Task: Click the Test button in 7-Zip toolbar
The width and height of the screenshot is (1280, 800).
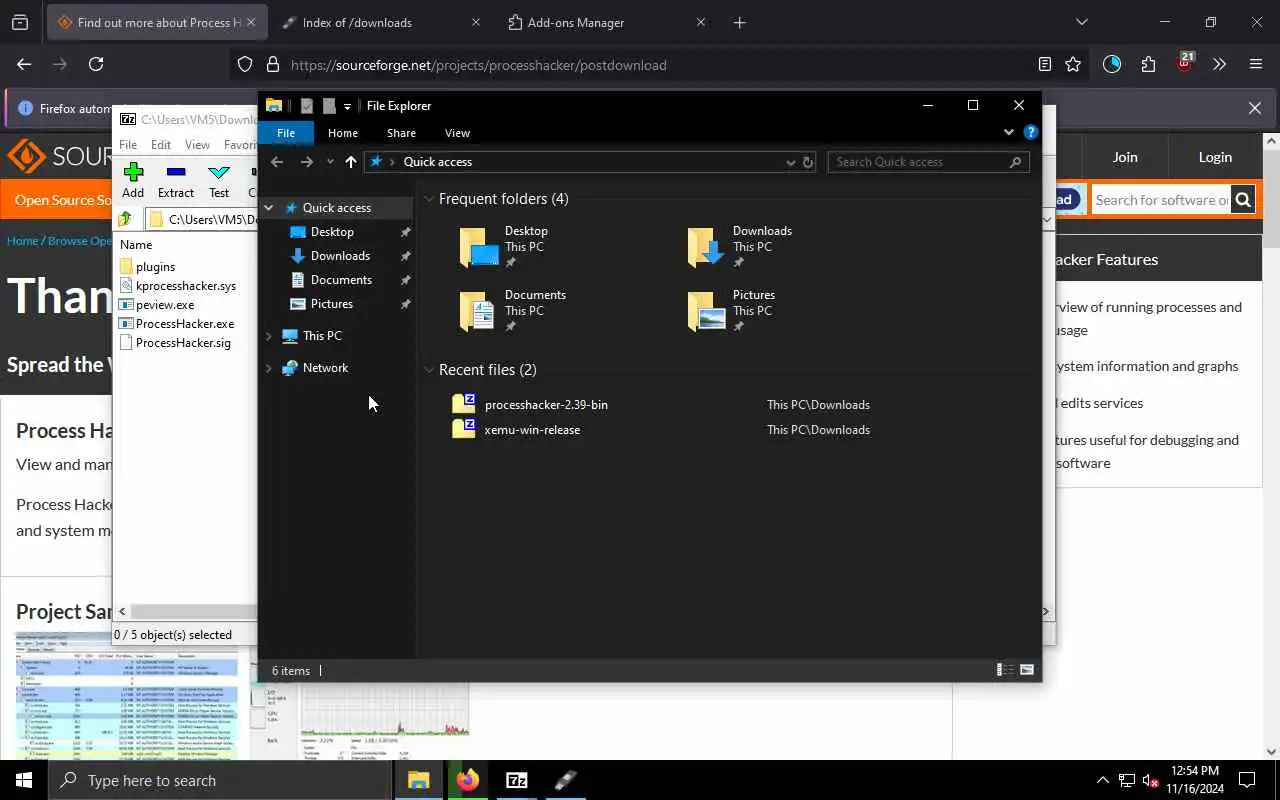Action: tap(219, 181)
